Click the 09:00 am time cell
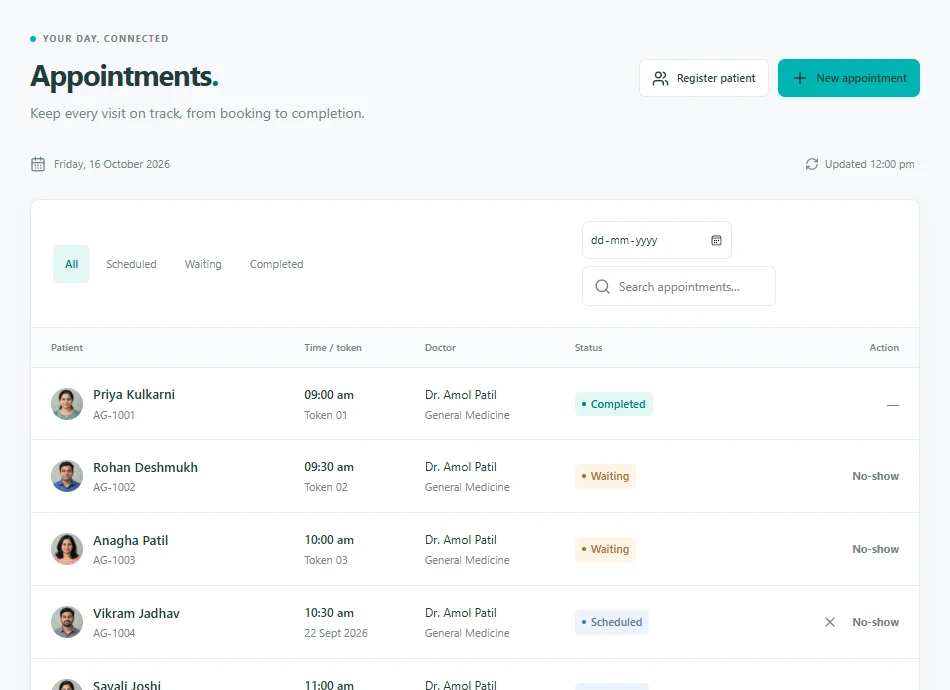 click(x=329, y=395)
